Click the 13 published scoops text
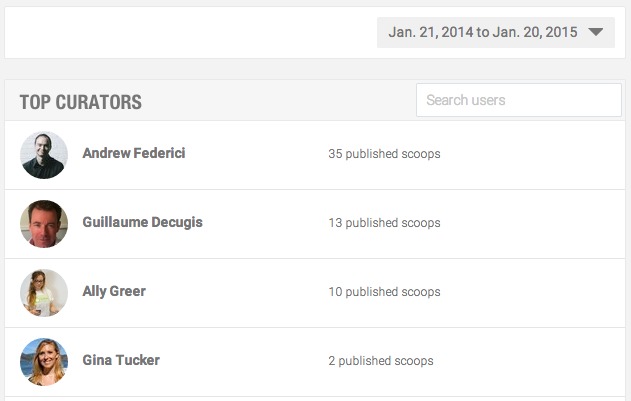 pyautogui.click(x=384, y=223)
